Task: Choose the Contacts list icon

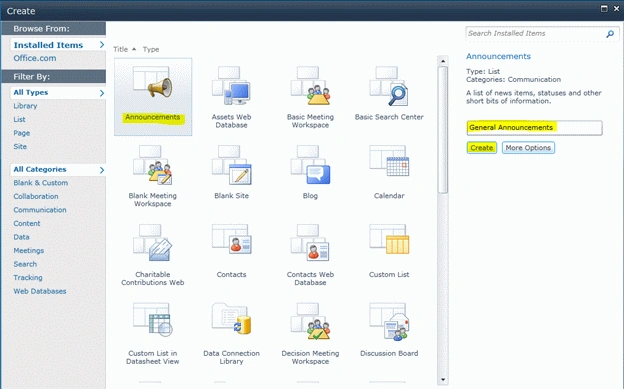Action: [231, 239]
